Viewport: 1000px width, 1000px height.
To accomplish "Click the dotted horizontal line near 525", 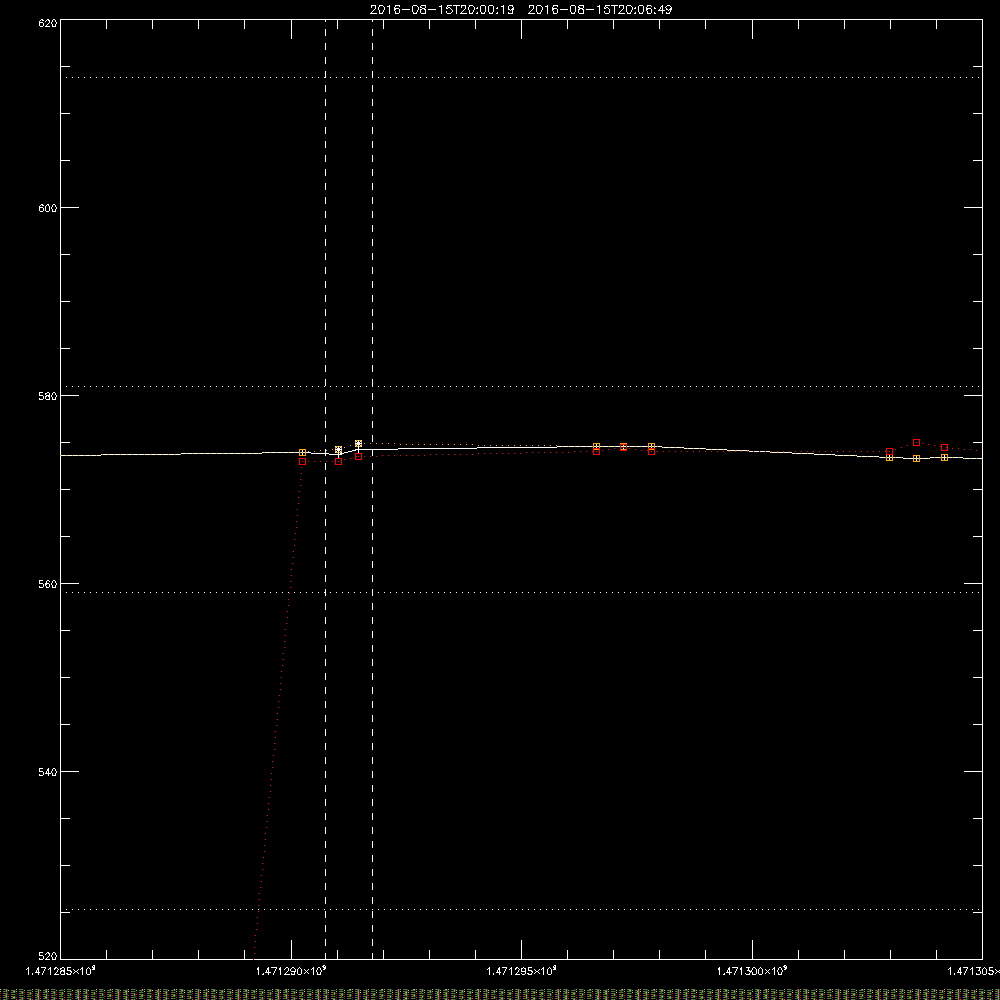I will click(x=520, y=909).
